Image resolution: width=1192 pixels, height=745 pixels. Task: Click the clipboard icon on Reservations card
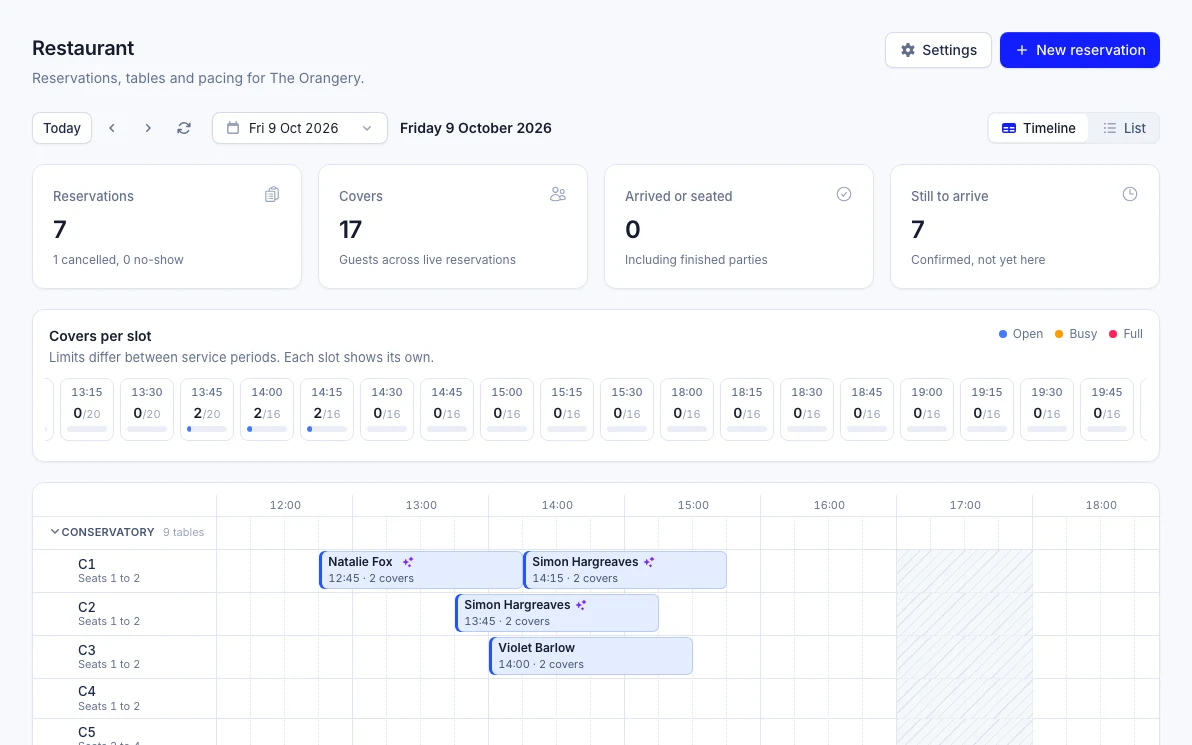point(271,195)
